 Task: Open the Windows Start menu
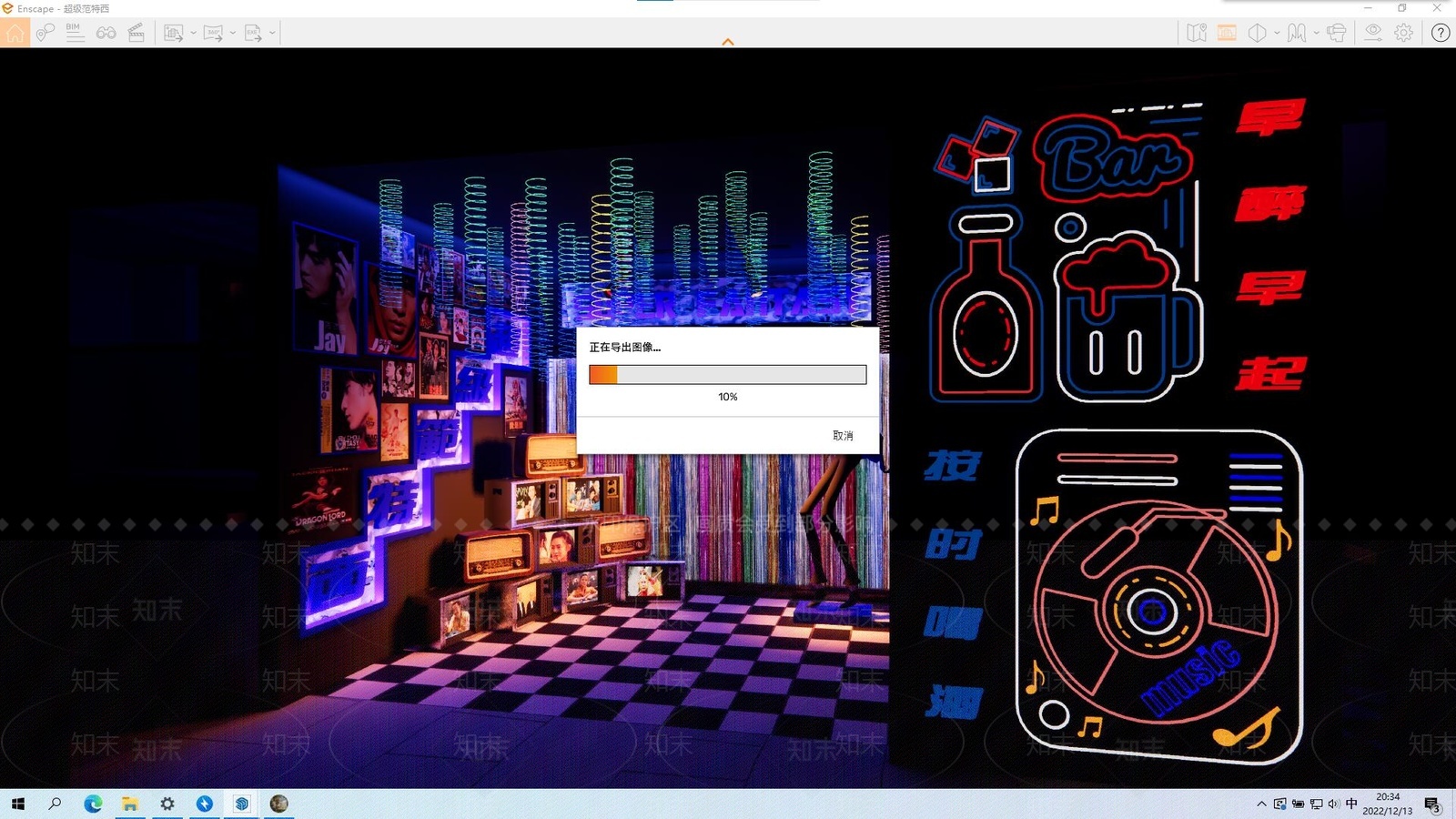click(18, 804)
